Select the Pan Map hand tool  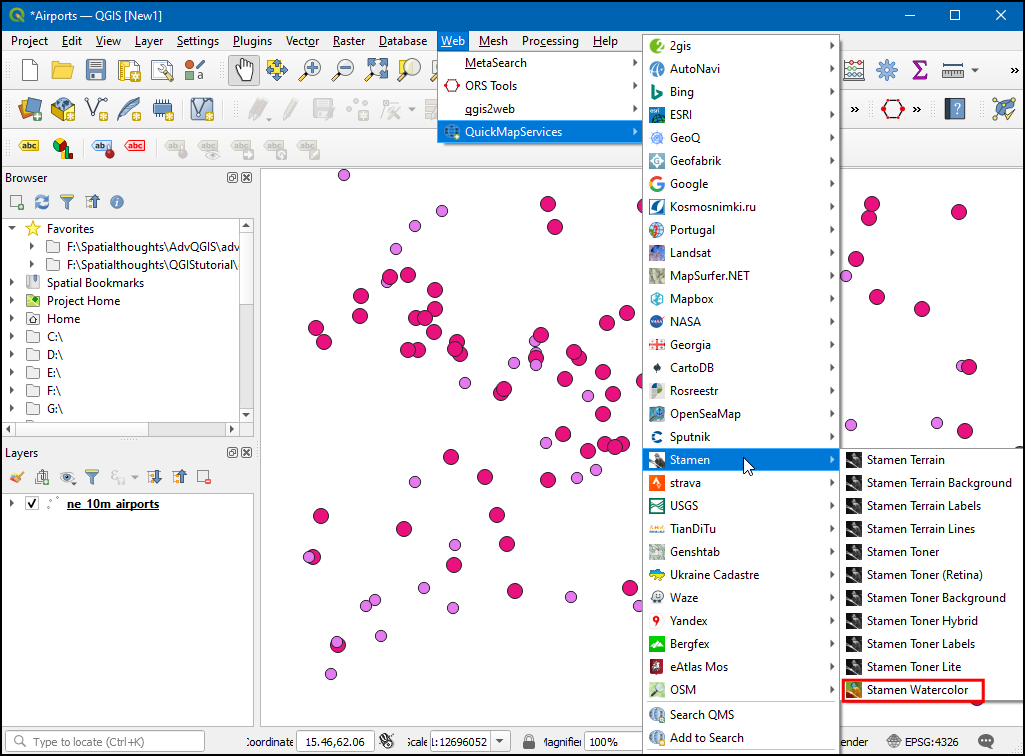tap(244, 70)
